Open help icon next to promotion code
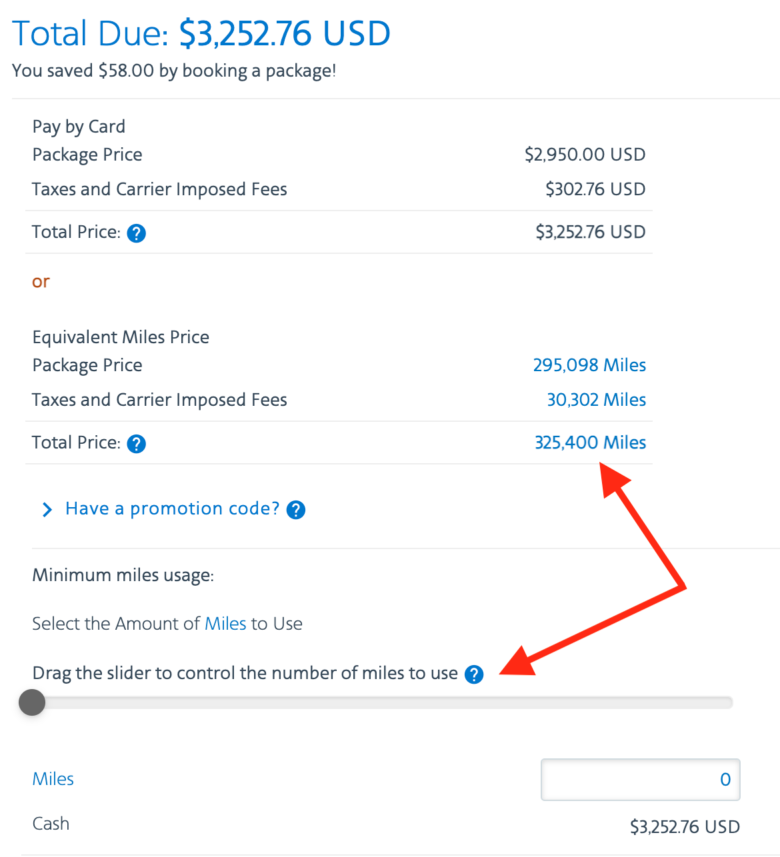 295,510
